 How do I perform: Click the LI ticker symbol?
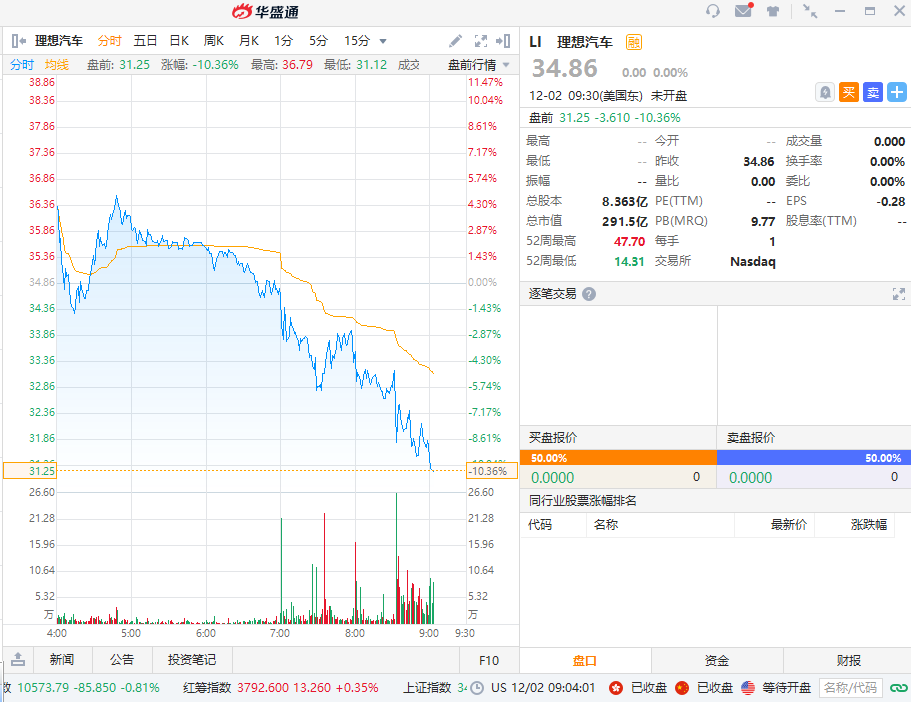pos(535,42)
